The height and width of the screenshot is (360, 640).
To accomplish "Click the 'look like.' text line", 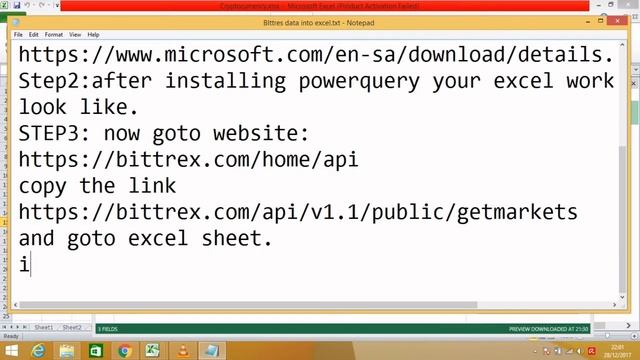I will (78, 107).
